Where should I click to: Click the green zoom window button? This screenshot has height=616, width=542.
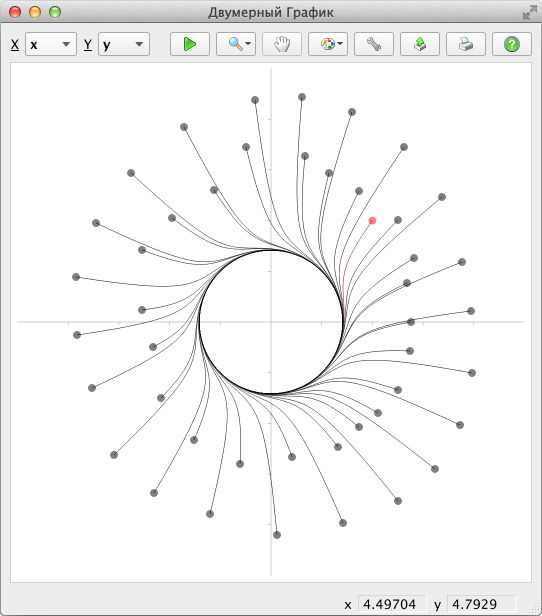pyautogui.click(x=55, y=12)
